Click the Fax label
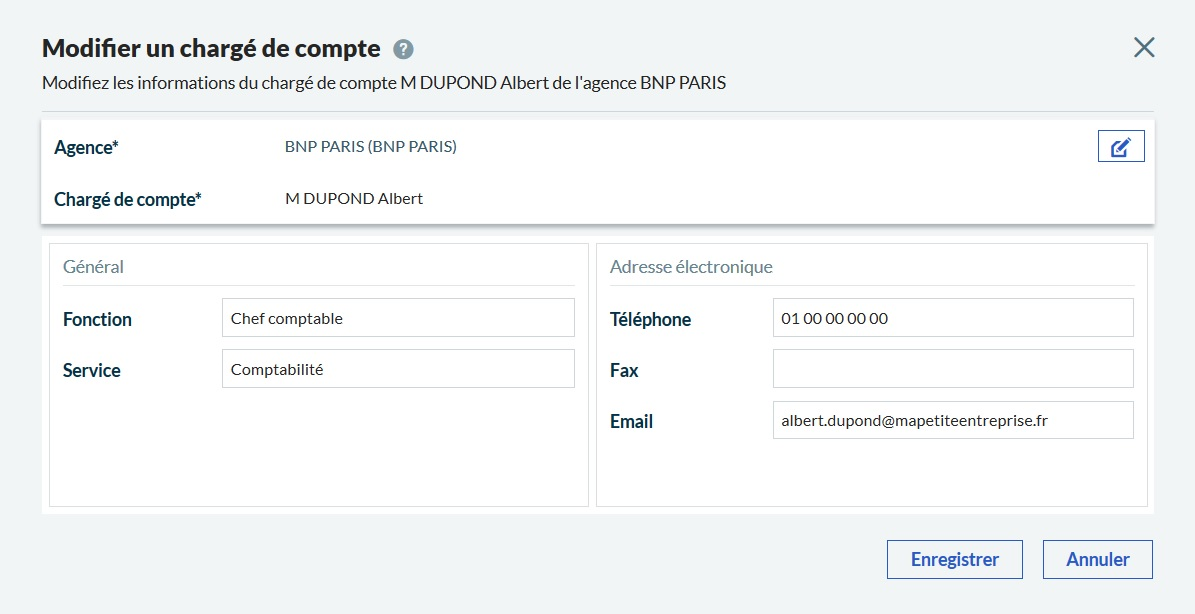Viewport: 1195px width, 614px height. [624, 371]
